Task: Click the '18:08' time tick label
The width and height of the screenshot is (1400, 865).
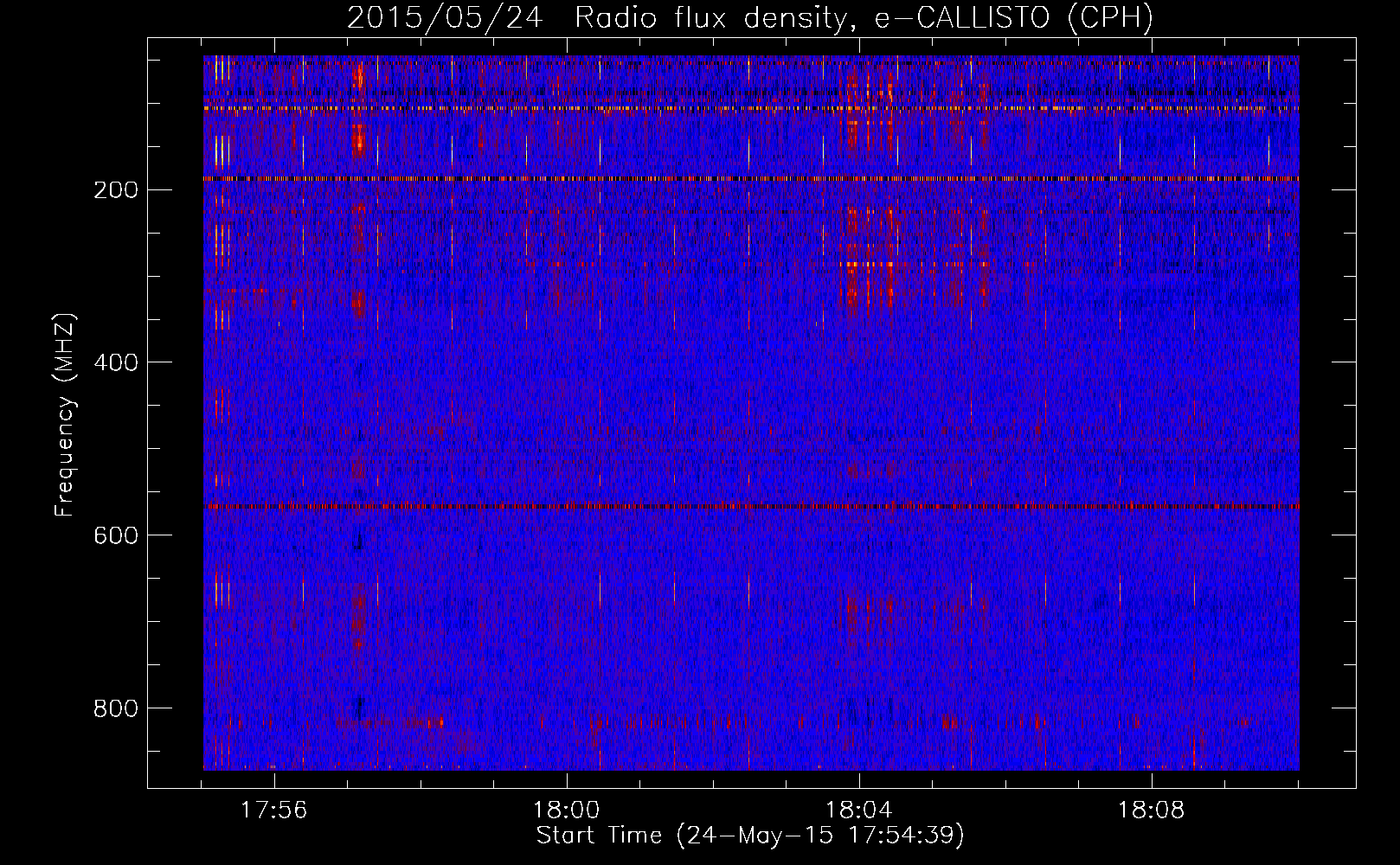Action: coord(1151,811)
